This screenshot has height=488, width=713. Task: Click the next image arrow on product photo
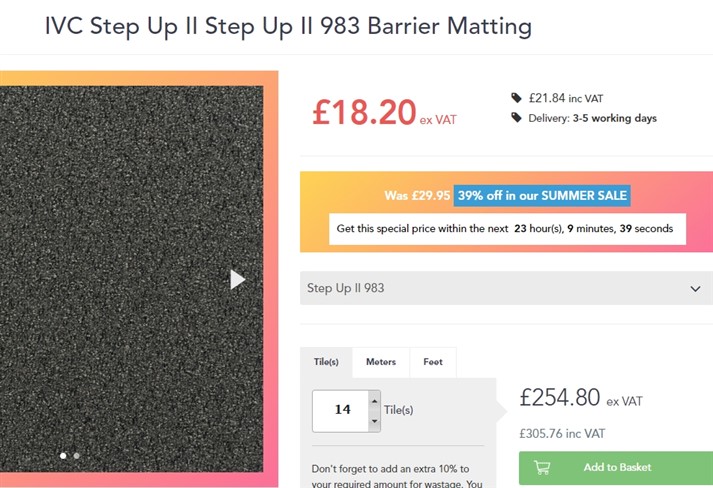(x=237, y=279)
